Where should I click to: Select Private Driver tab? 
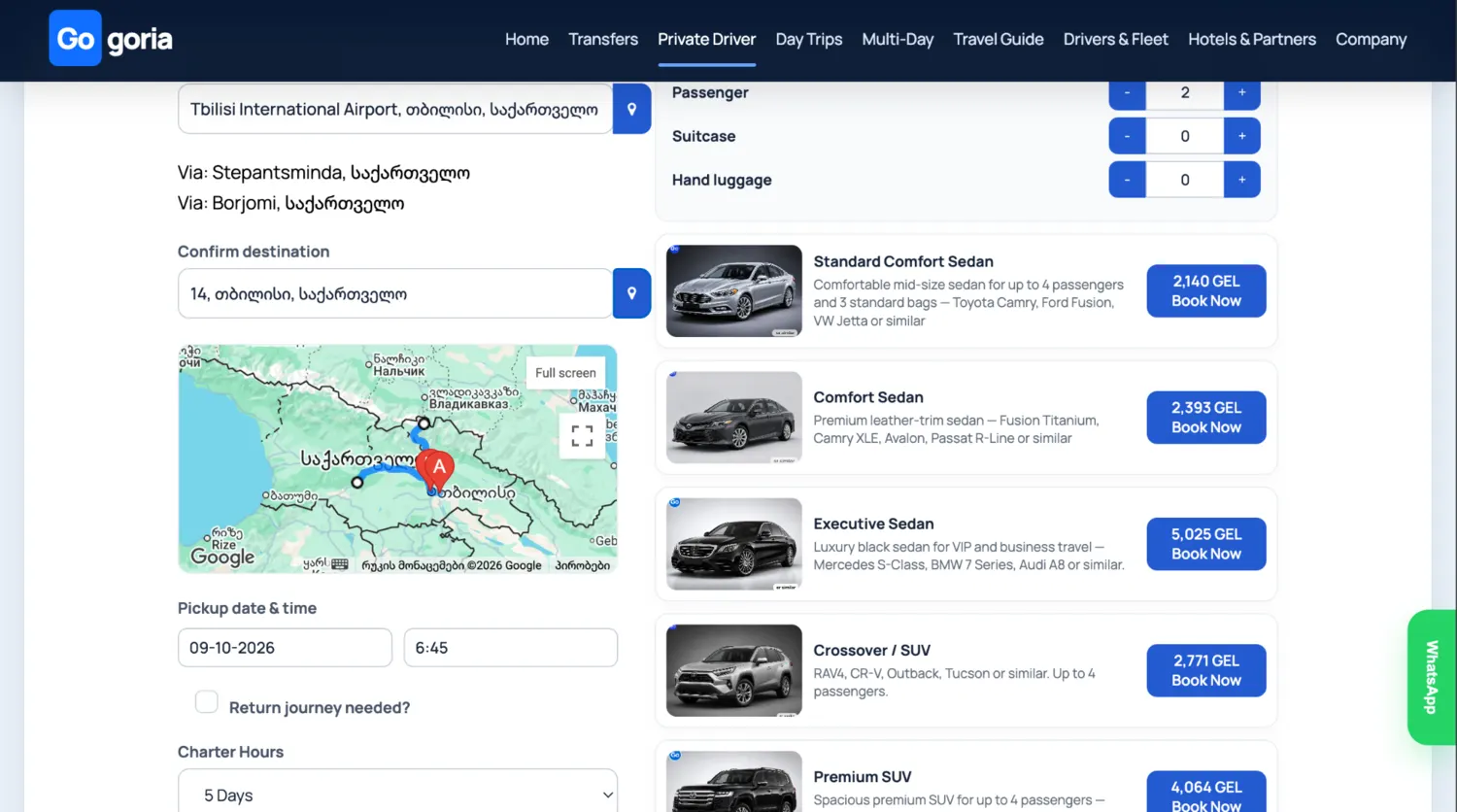coord(706,39)
